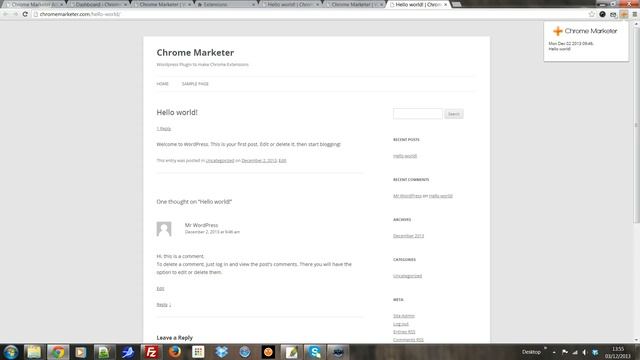Click the black round extension icon in toolbar

602,14
